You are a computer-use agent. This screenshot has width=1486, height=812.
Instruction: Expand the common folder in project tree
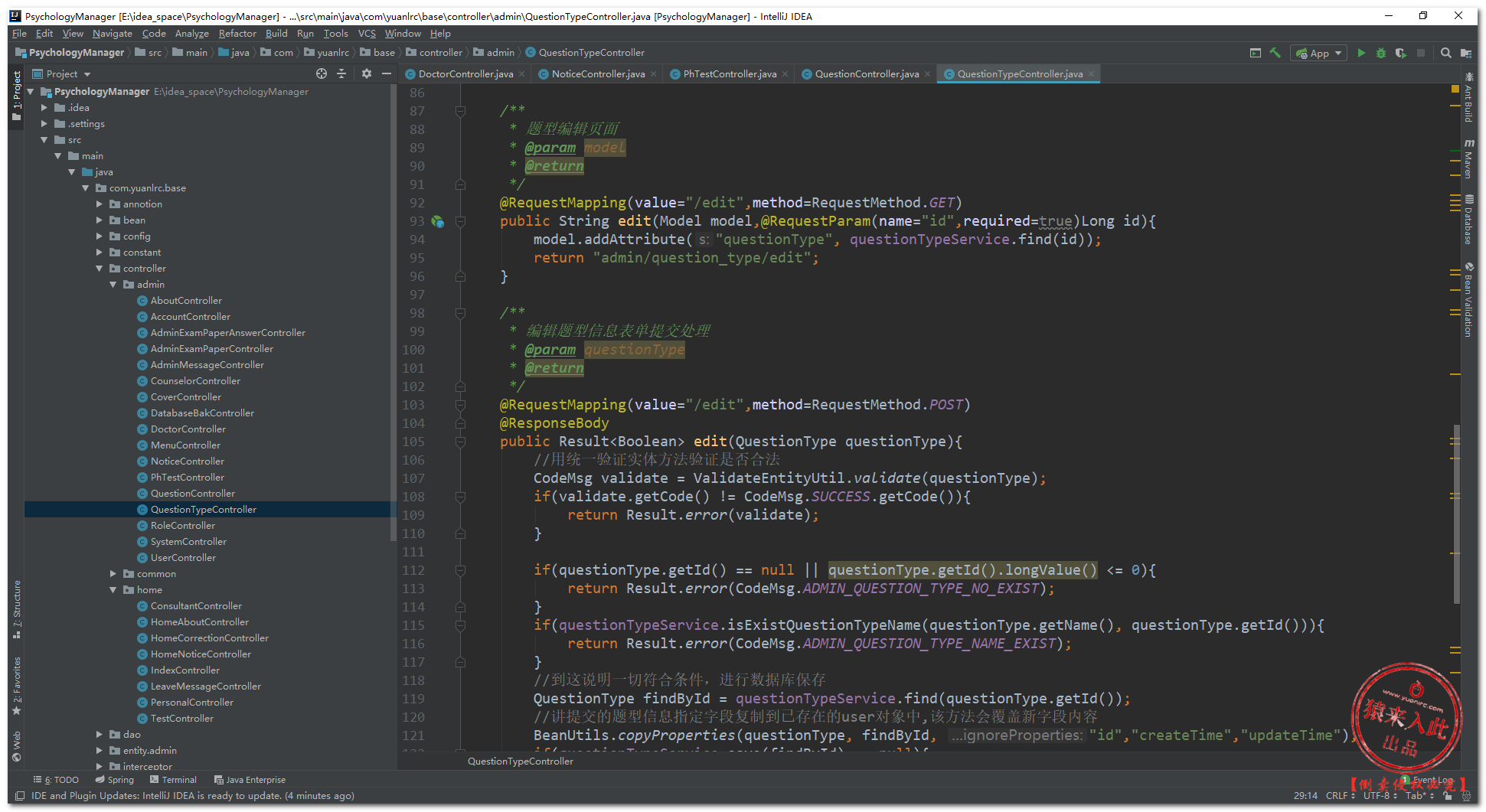pos(113,574)
